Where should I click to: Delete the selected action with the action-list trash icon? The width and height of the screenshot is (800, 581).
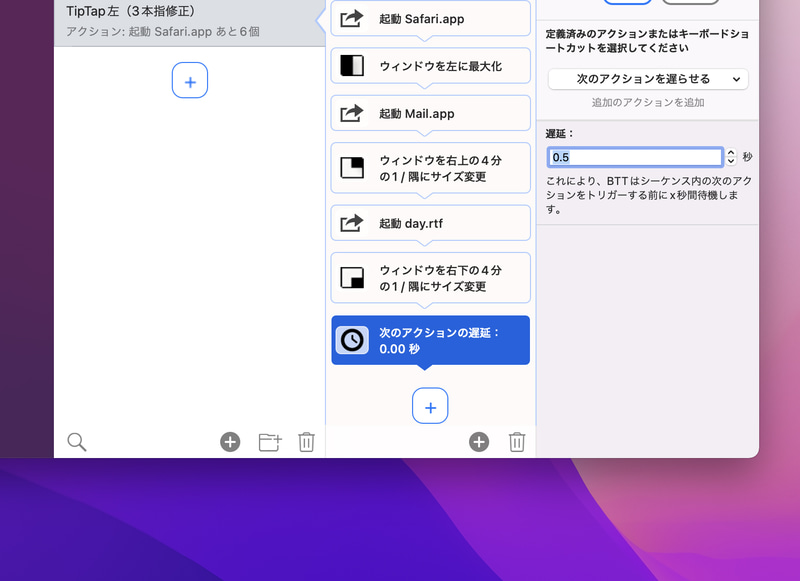[x=517, y=442]
